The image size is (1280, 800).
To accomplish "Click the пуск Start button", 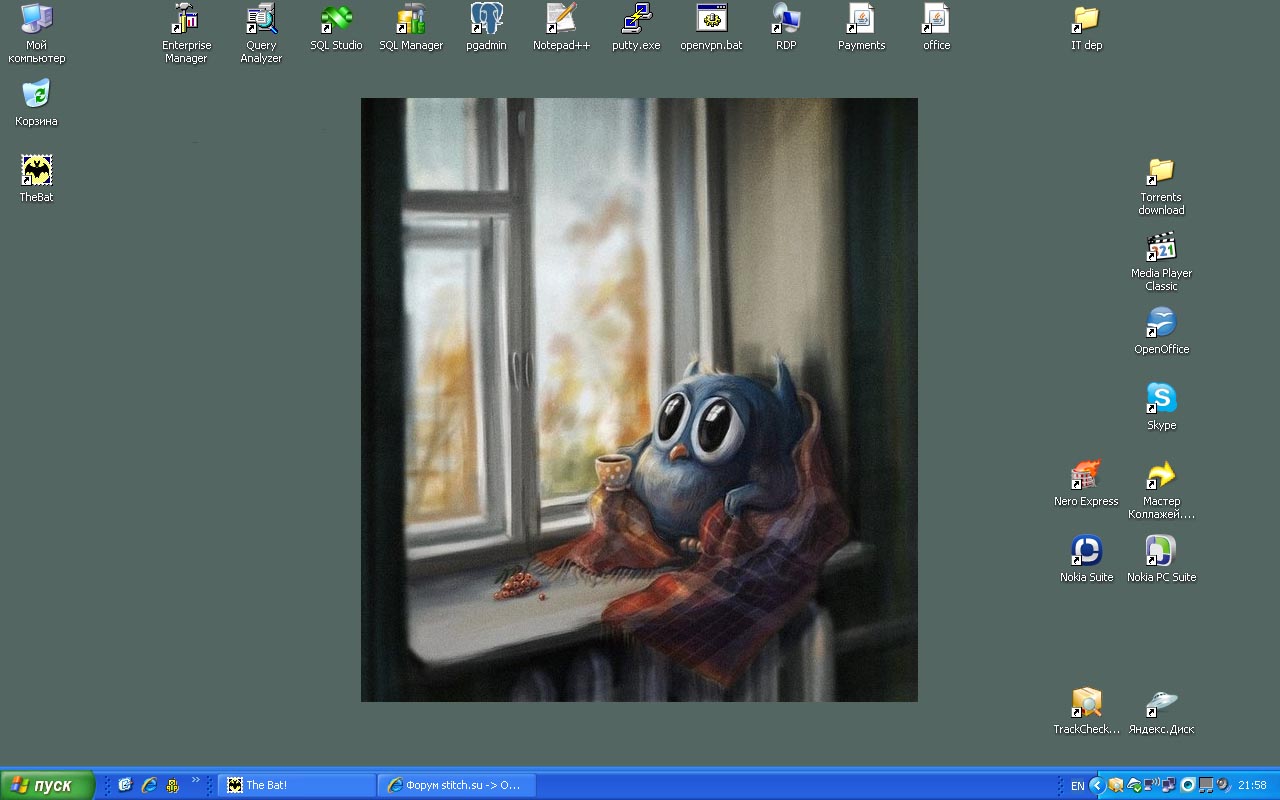I will [48, 785].
